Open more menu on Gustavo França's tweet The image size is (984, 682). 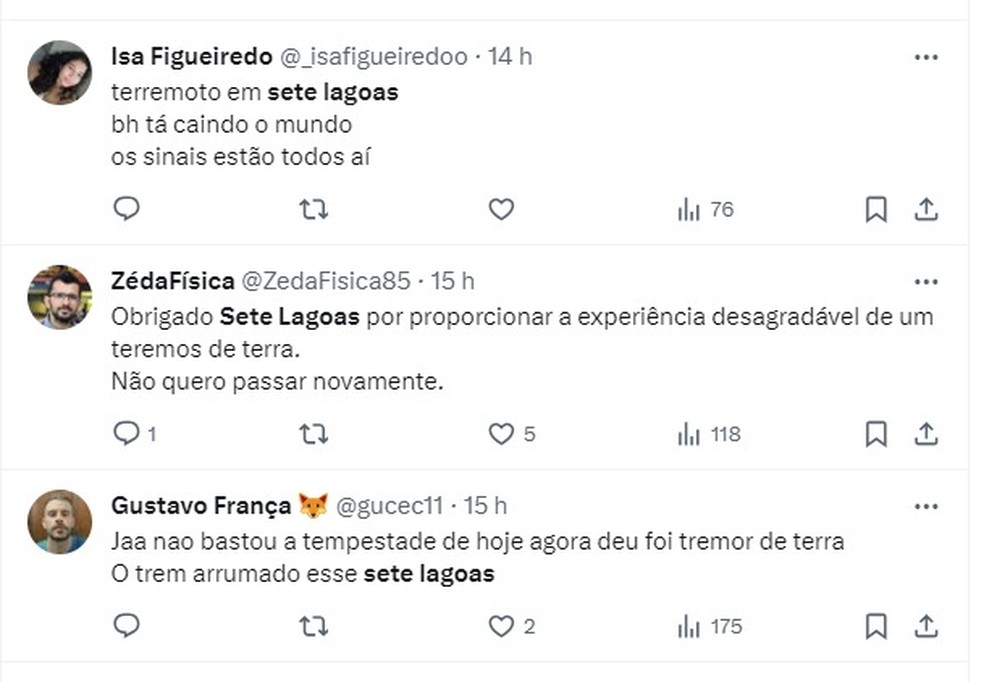(x=926, y=507)
